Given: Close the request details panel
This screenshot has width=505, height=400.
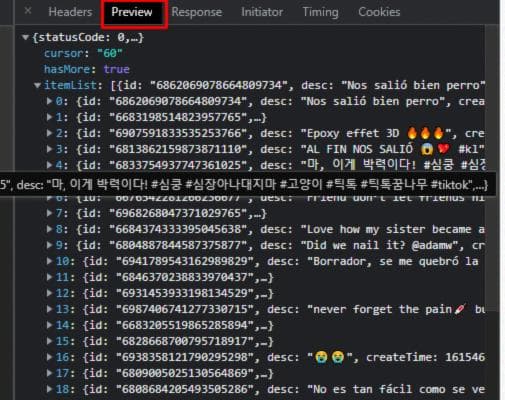Looking at the screenshot, I should click(28, 11).
